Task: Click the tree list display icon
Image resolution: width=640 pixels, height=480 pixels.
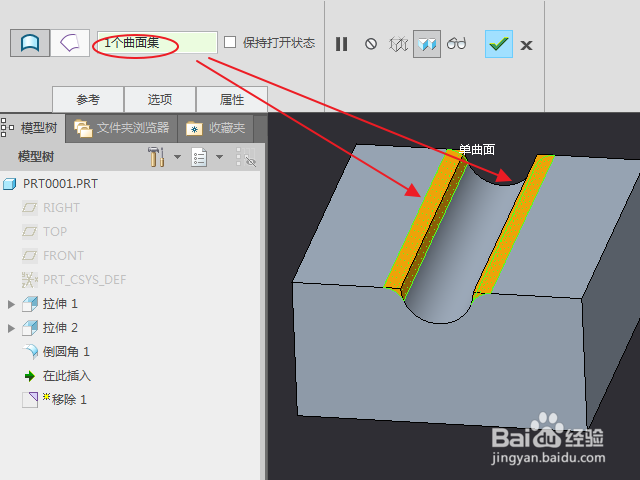Action: (x=199, y=157)
